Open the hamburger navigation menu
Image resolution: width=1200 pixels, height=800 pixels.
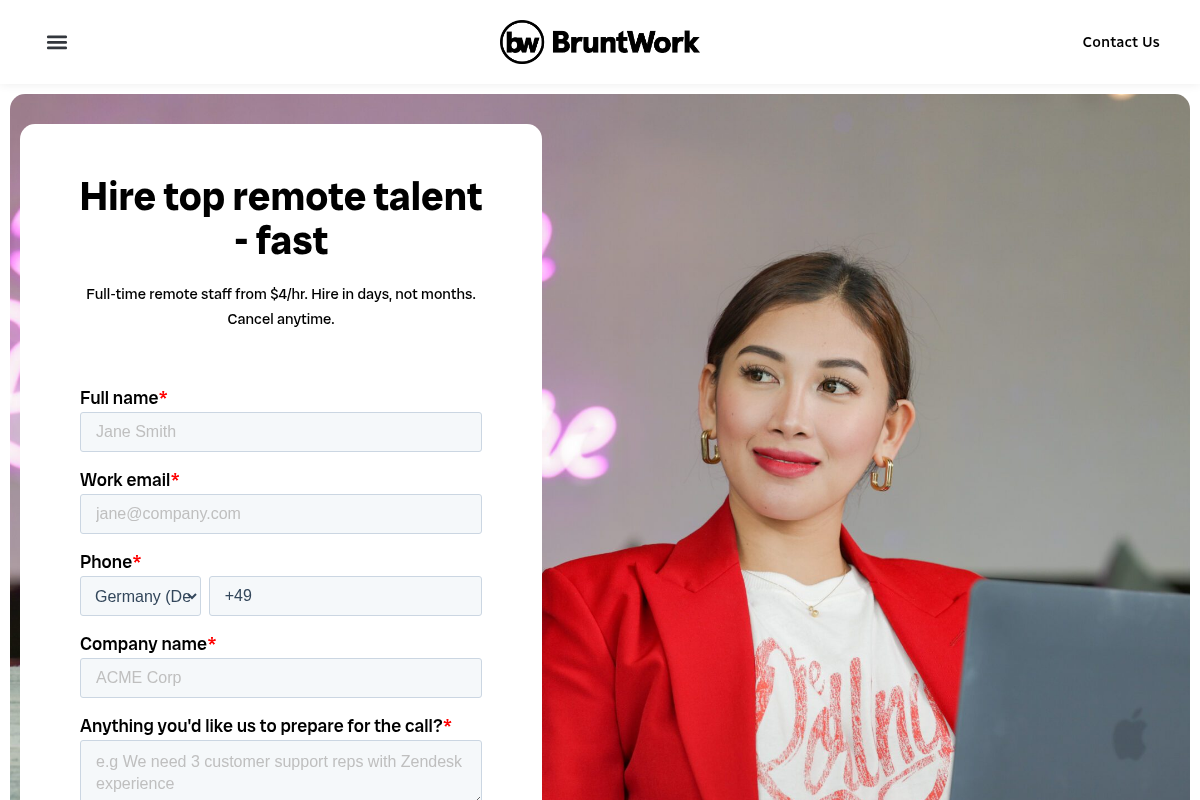(x=57, y=42)
